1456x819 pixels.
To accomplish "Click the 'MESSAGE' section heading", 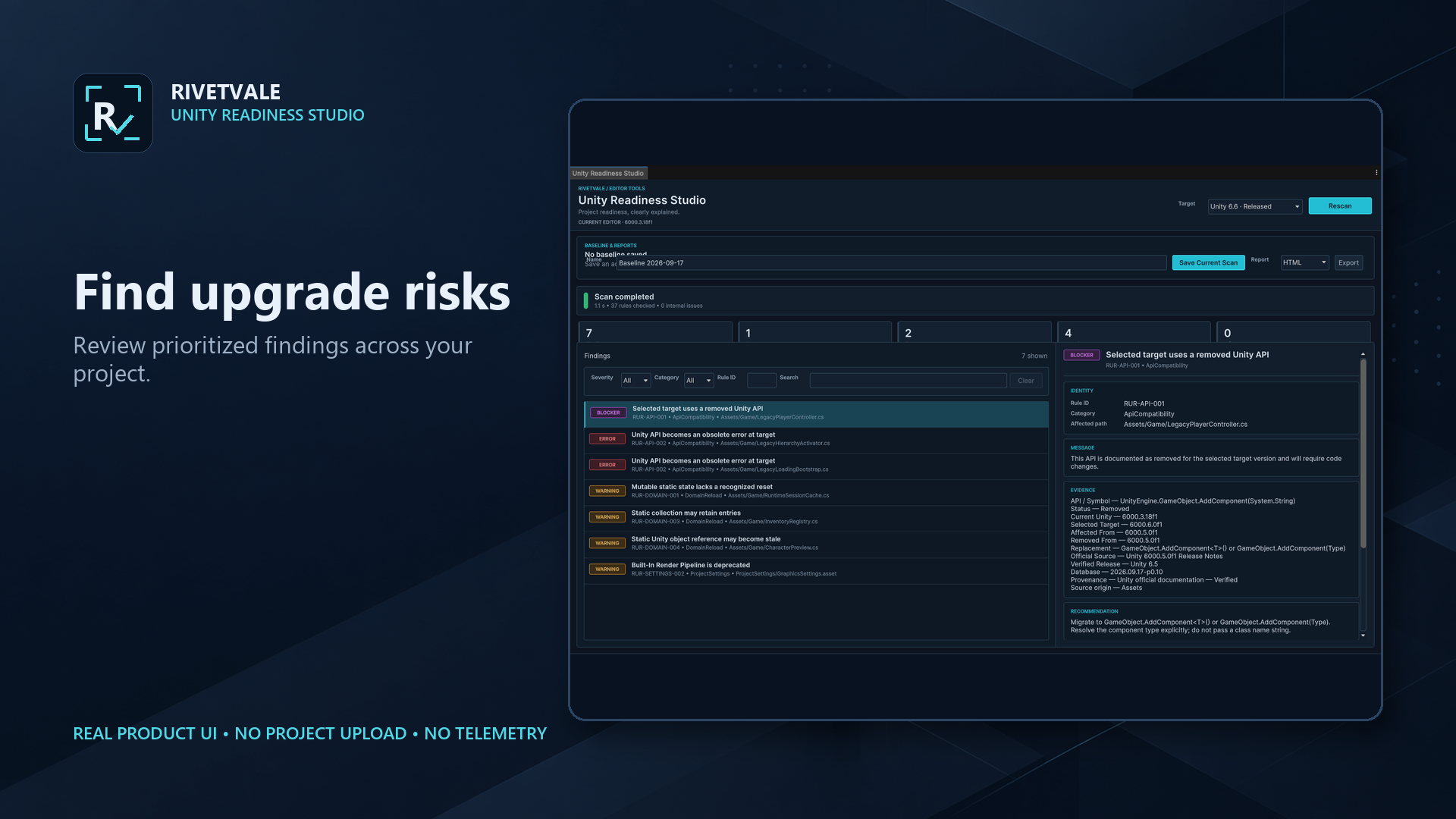I will click(1082, 447).
